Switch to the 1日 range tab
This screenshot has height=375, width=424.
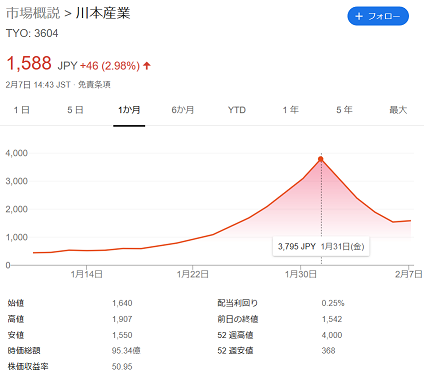[22, 110]
